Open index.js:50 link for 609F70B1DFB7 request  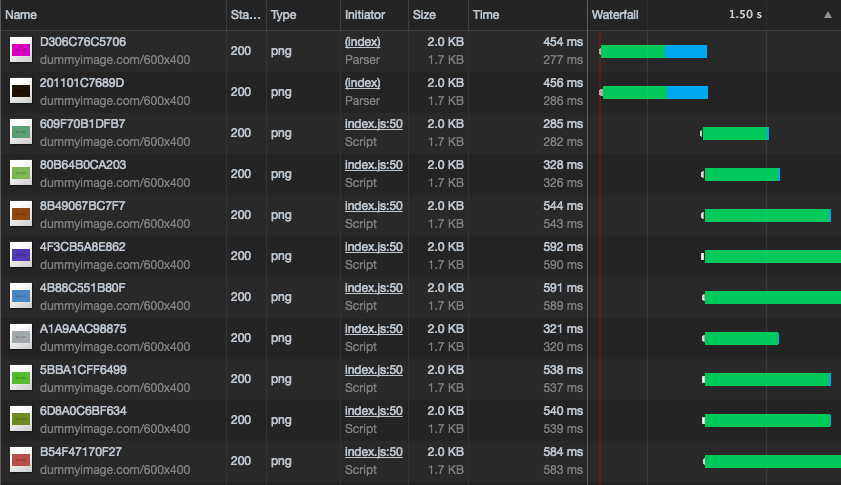coord(373,124)
